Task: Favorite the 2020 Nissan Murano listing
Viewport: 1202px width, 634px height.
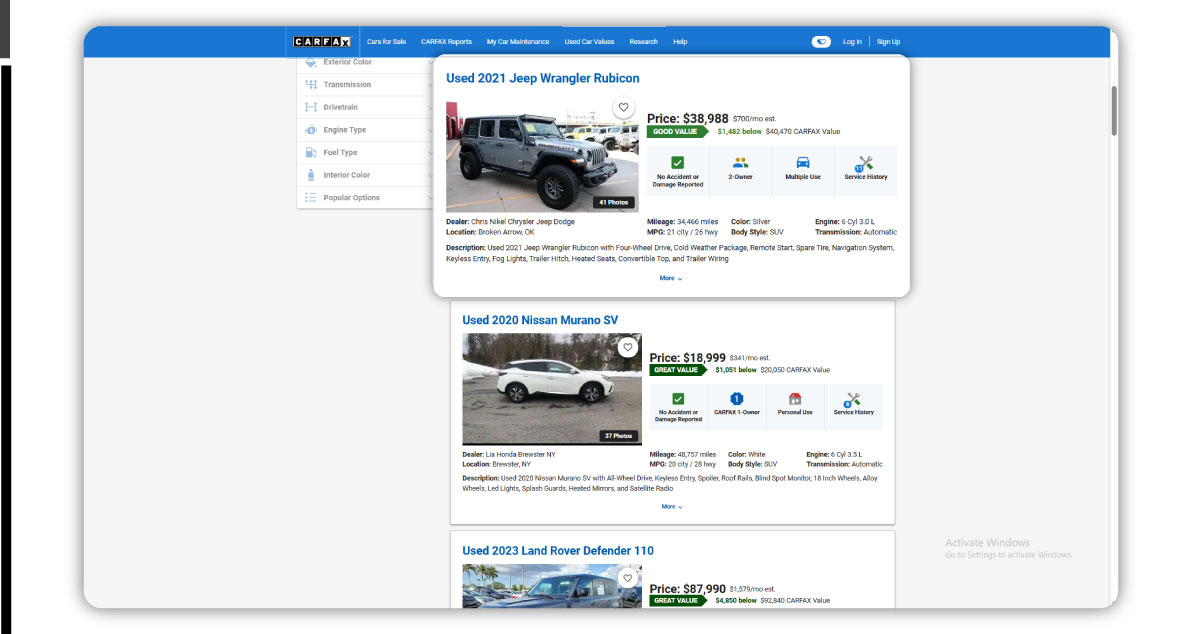Action: pyautogui.click(x=628, y=347)
